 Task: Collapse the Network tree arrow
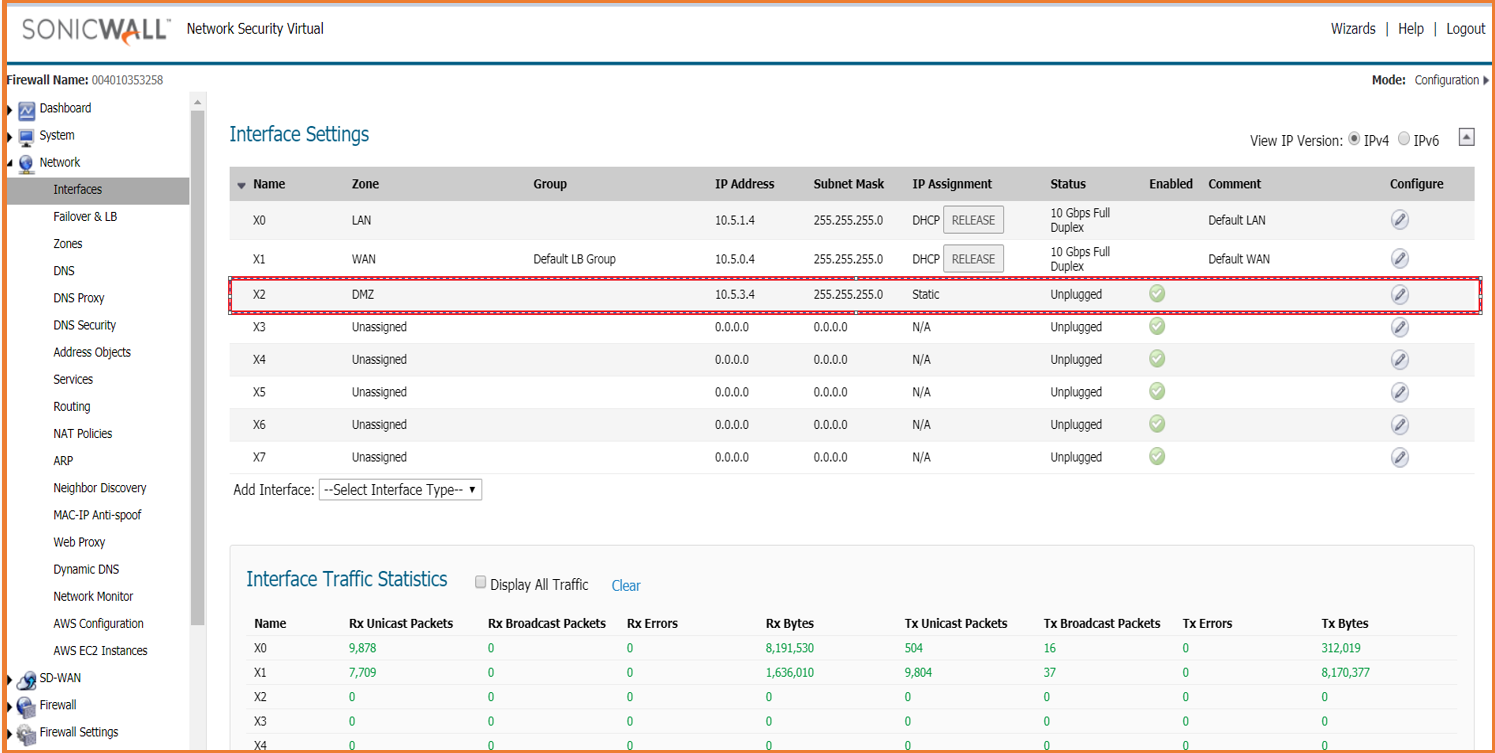(x=10, y=163)
